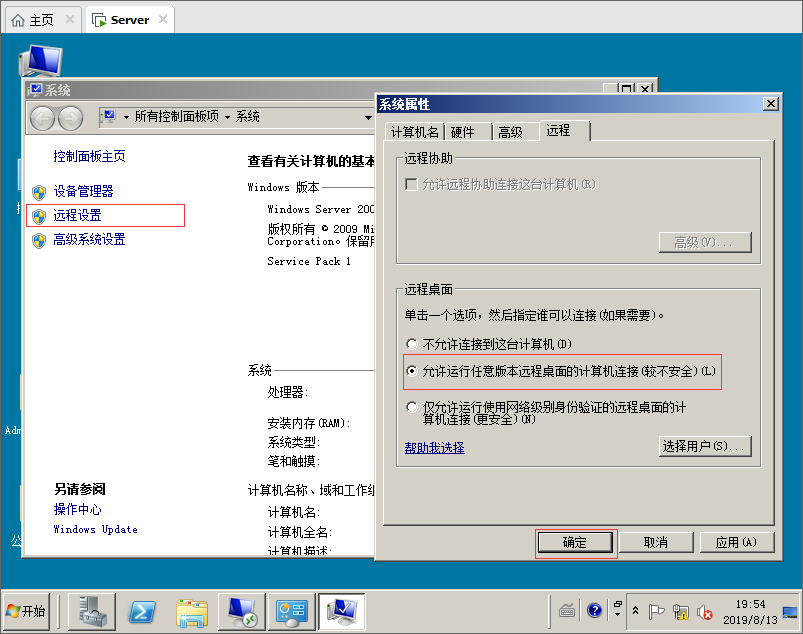The image size is (803, 634).
Task: Launch Windows PowerShell from the taskbar
Action: tap(143, 610)
